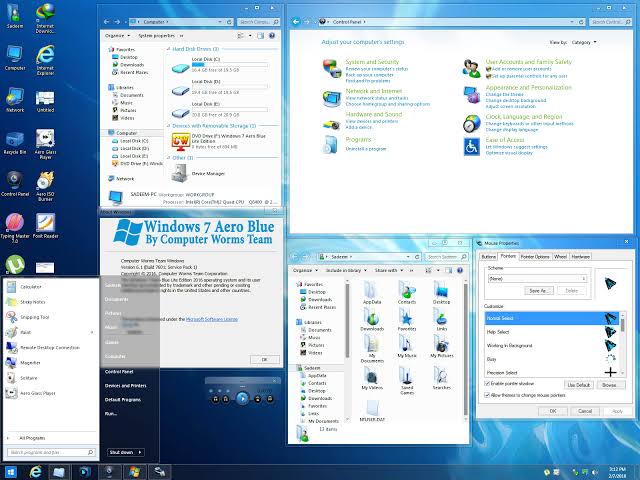This screenshot has width=640, height=480.
Task: Open the View by Category dropdown
Action: (x=584, y=42)
